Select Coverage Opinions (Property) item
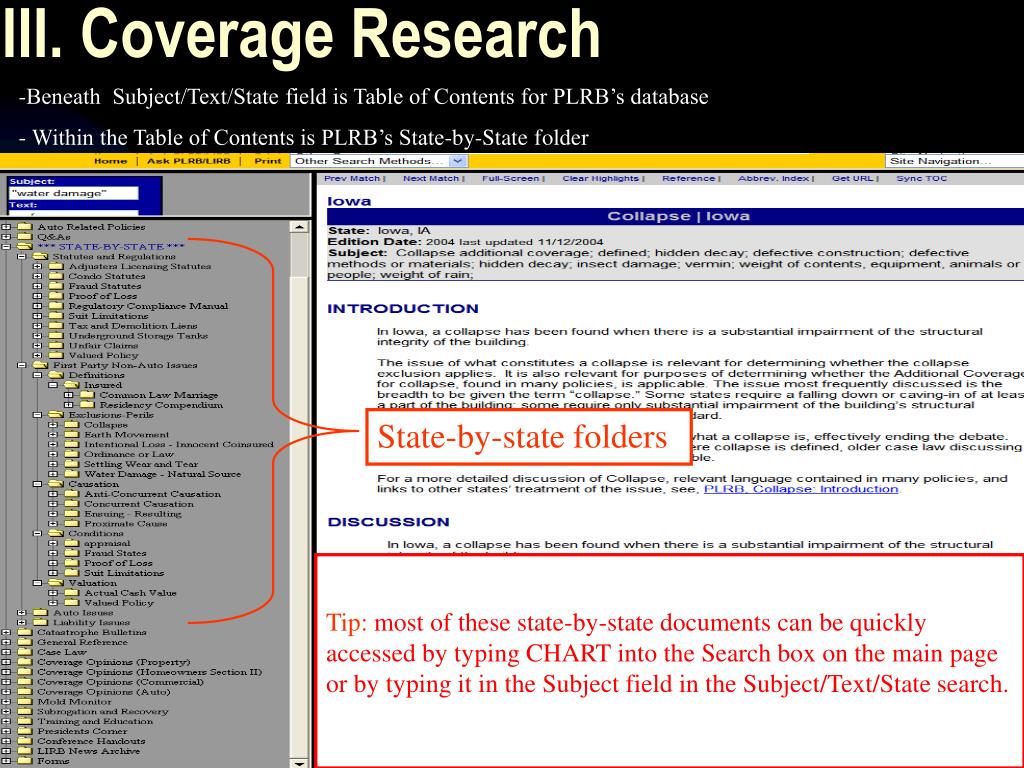The height and width of the screenshot is (768, 1024). [x=114, y=662]
